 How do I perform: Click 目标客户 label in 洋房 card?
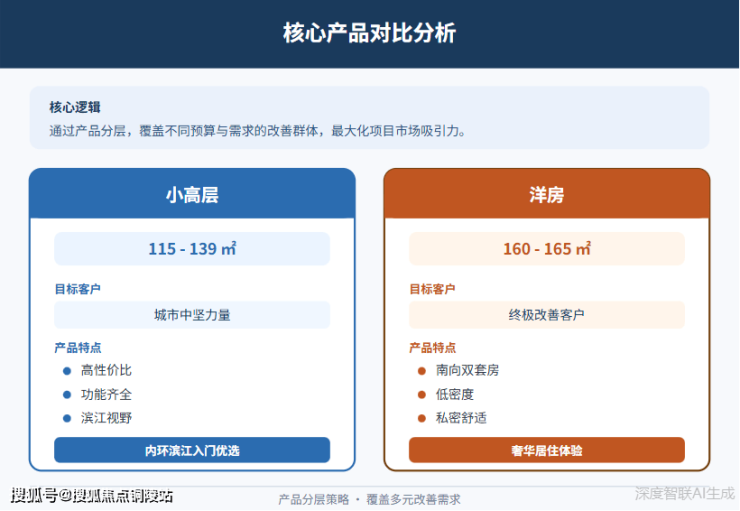point(432,289)
